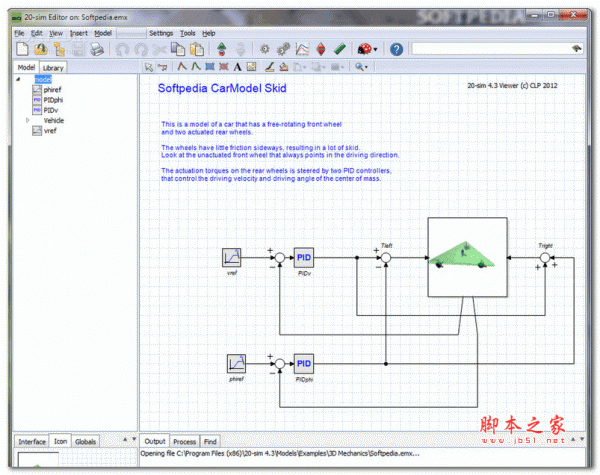
Task: Select the vehicle 3D model block
Action: 468,257
